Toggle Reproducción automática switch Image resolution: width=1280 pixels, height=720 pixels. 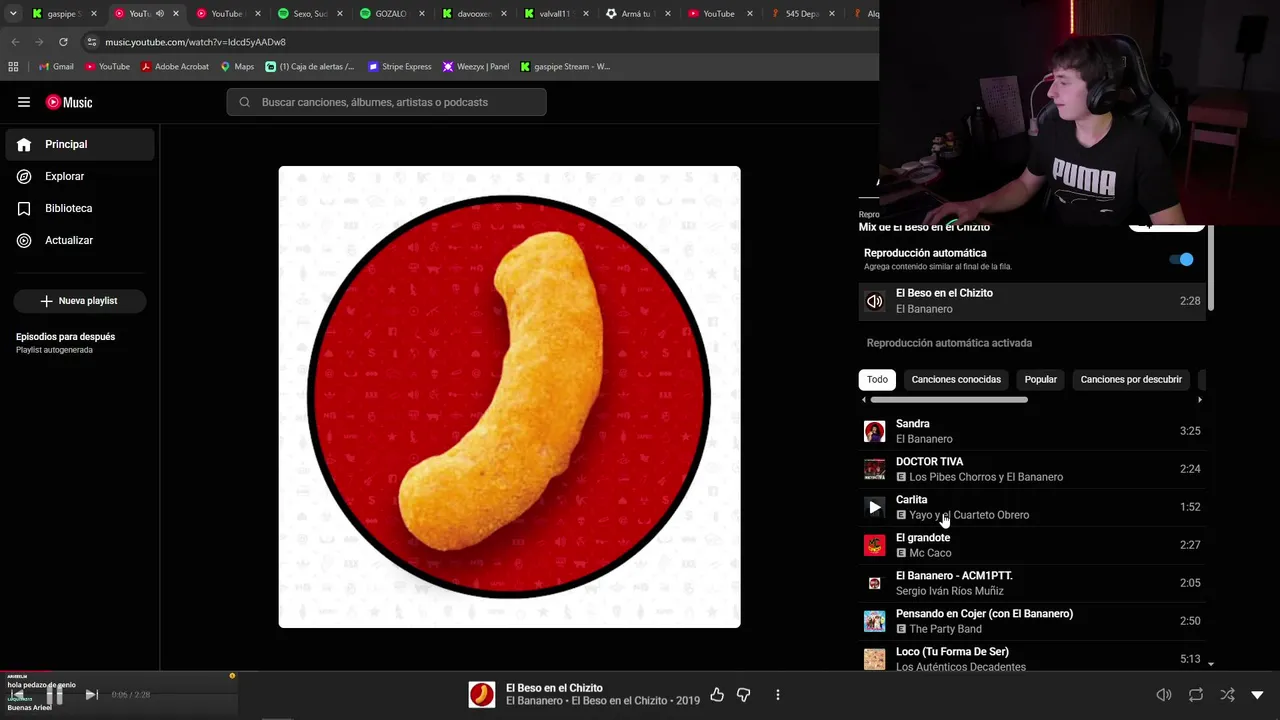[x=1182, y=260]
